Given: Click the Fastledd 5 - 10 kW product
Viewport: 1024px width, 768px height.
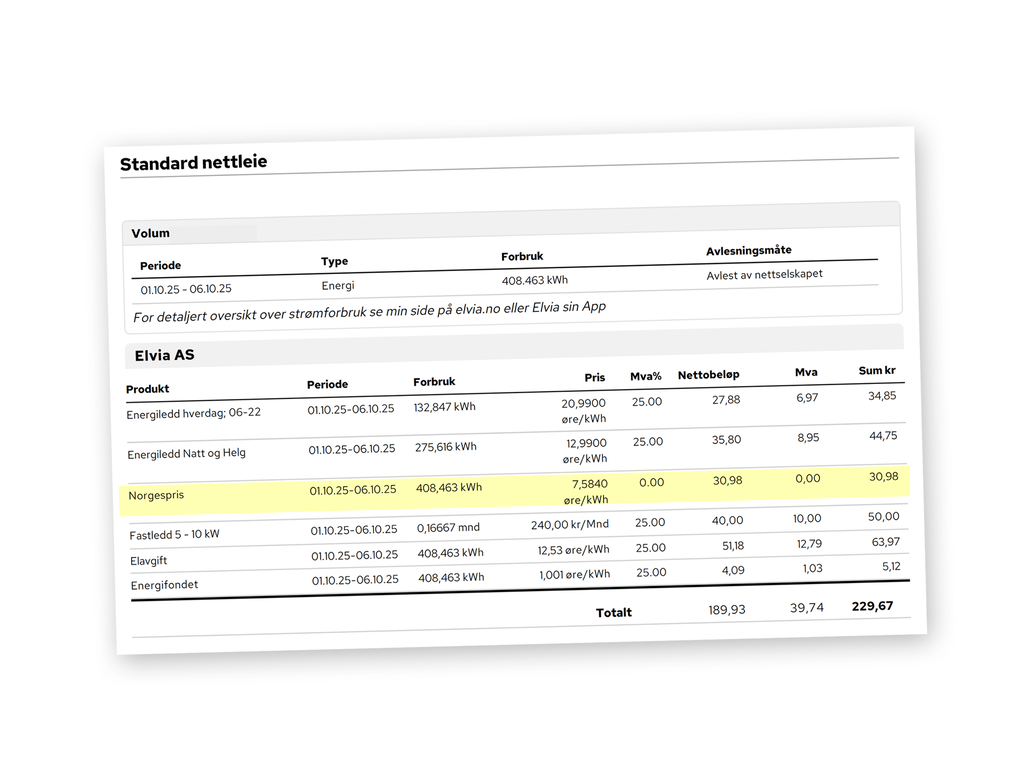Looking at the screenshot, I should click(x=174, y=535).
